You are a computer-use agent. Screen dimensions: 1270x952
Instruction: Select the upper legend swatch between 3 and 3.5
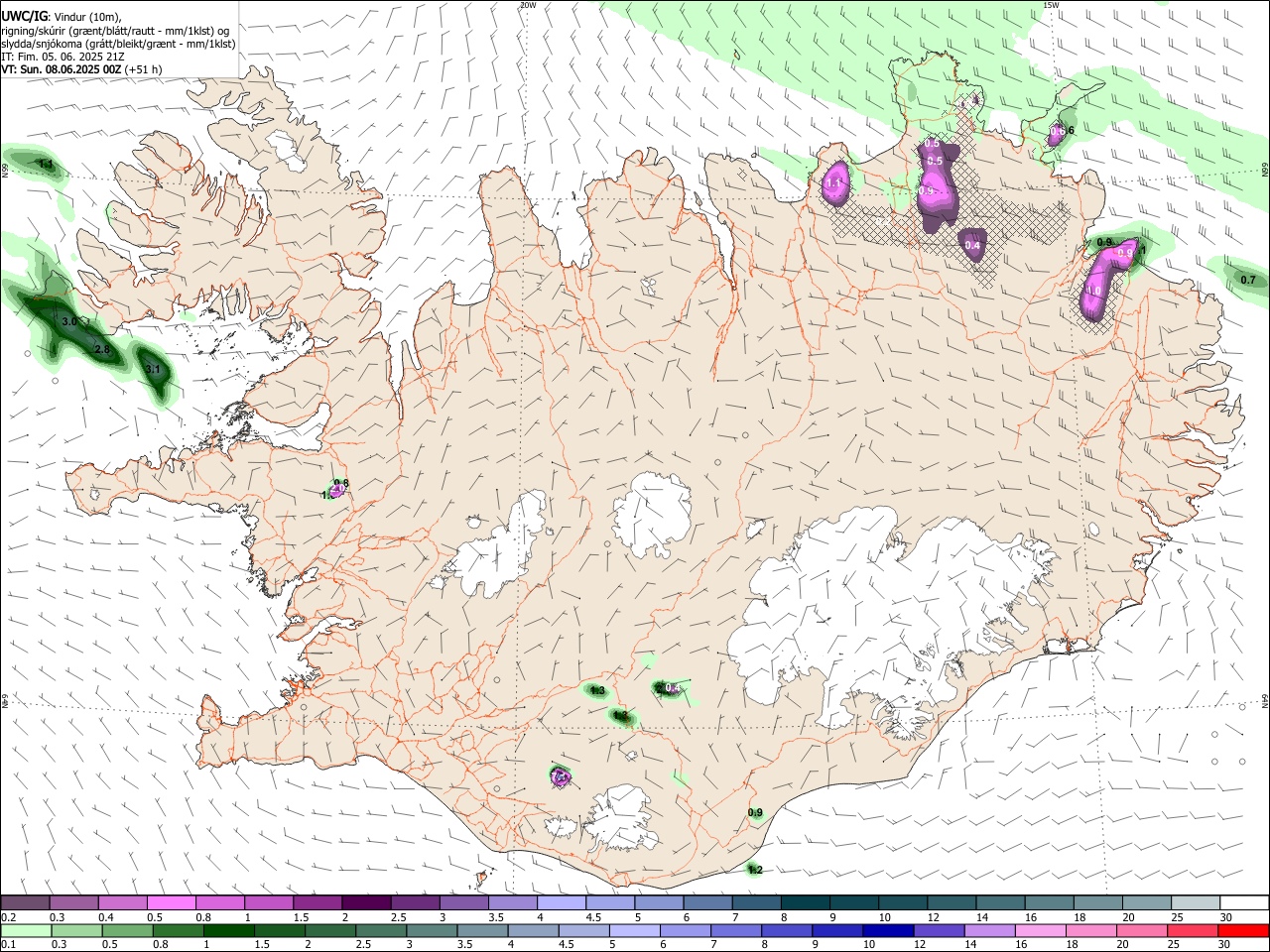(x=463, y=902)
